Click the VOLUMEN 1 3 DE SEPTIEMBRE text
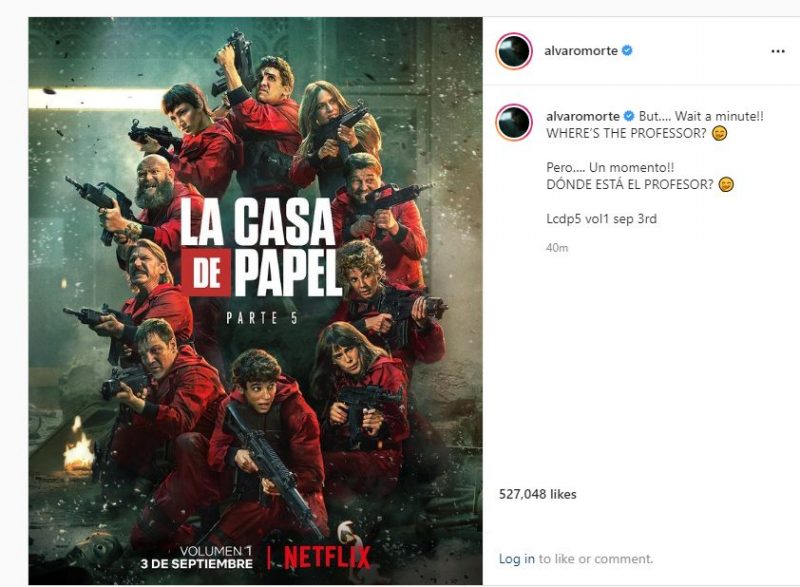The image size is (800, 587). point(196,557)
